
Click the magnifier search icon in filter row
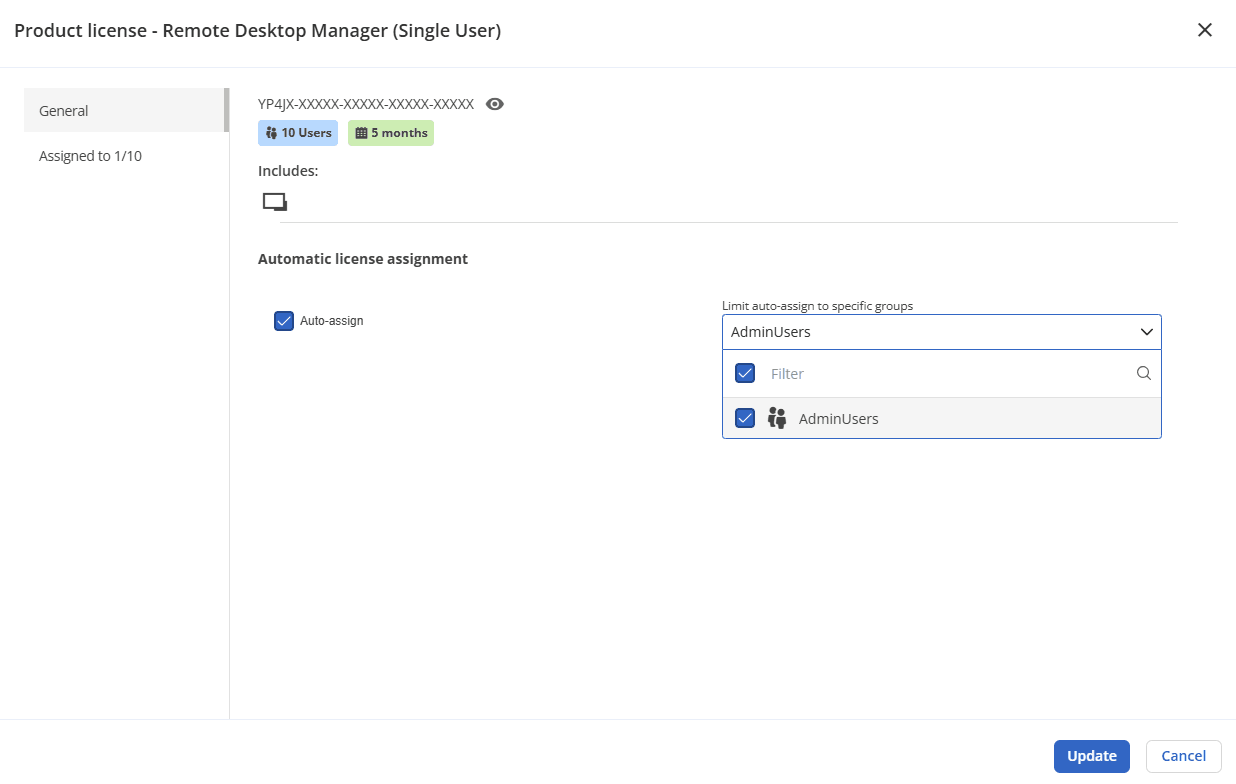click(x=1144, y=374)
